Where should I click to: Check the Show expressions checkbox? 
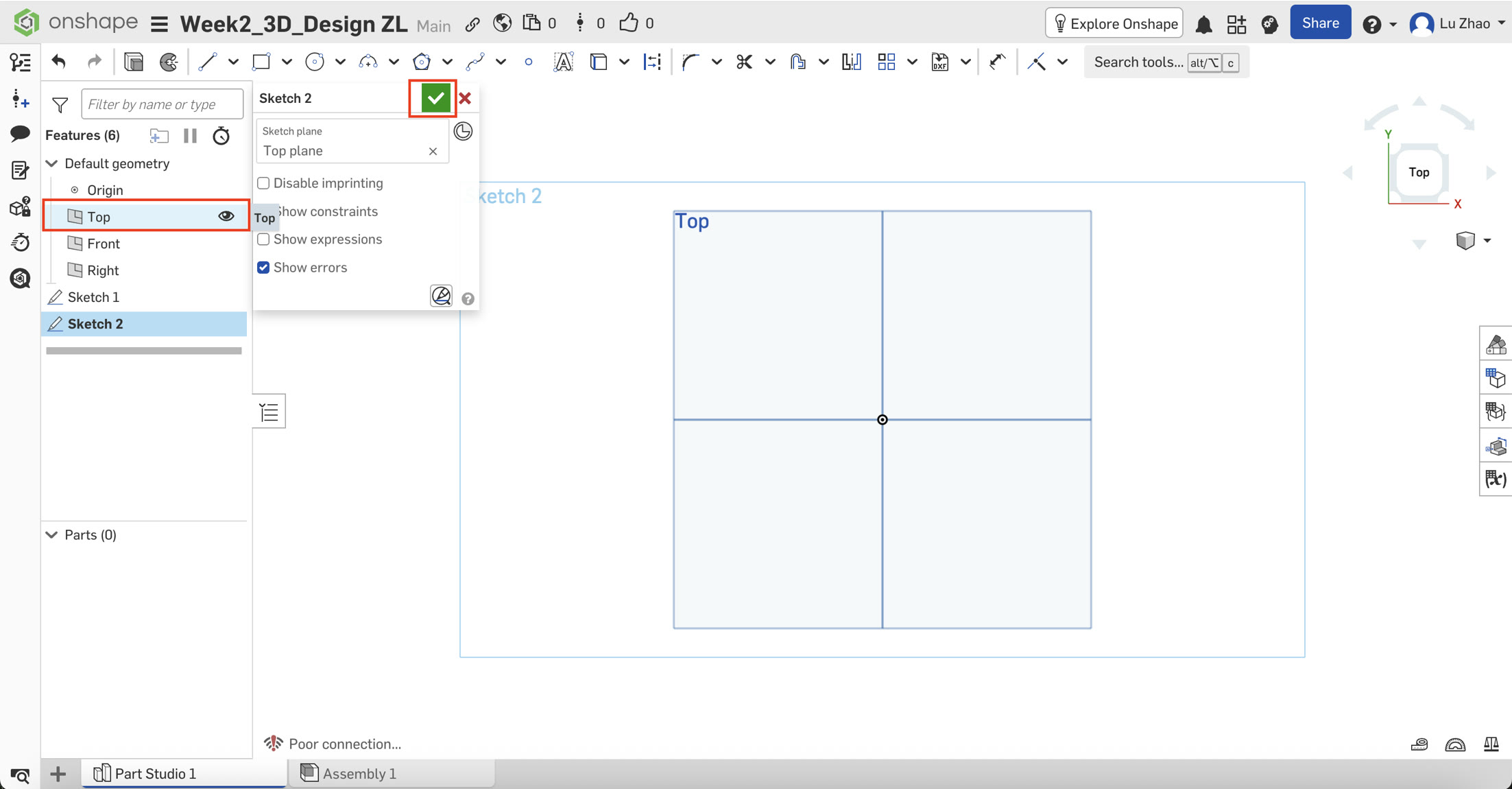(x=263, y=239)
